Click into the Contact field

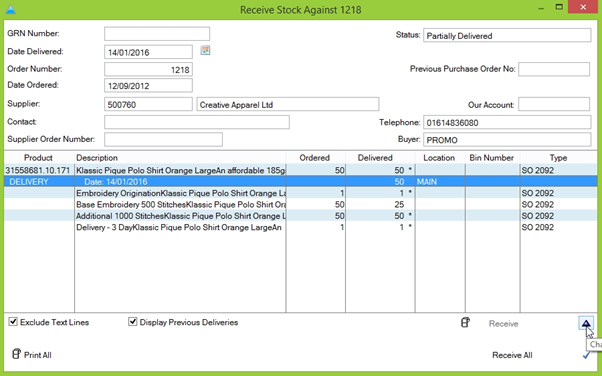197,122
